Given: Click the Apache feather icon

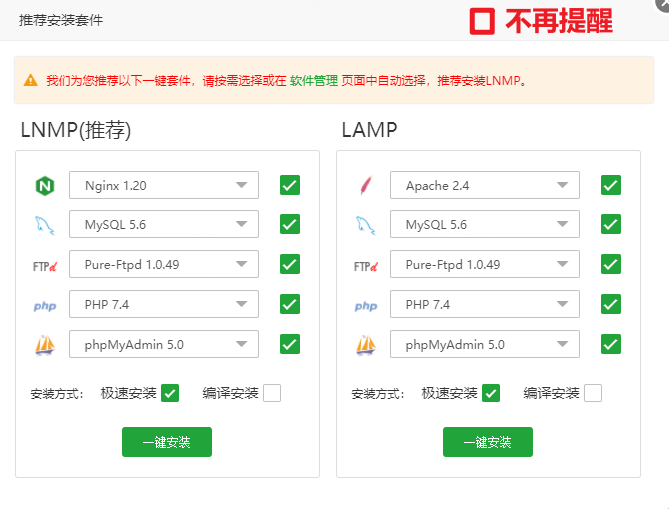Looking at the screenshot, I should click(x=366, y=185).
